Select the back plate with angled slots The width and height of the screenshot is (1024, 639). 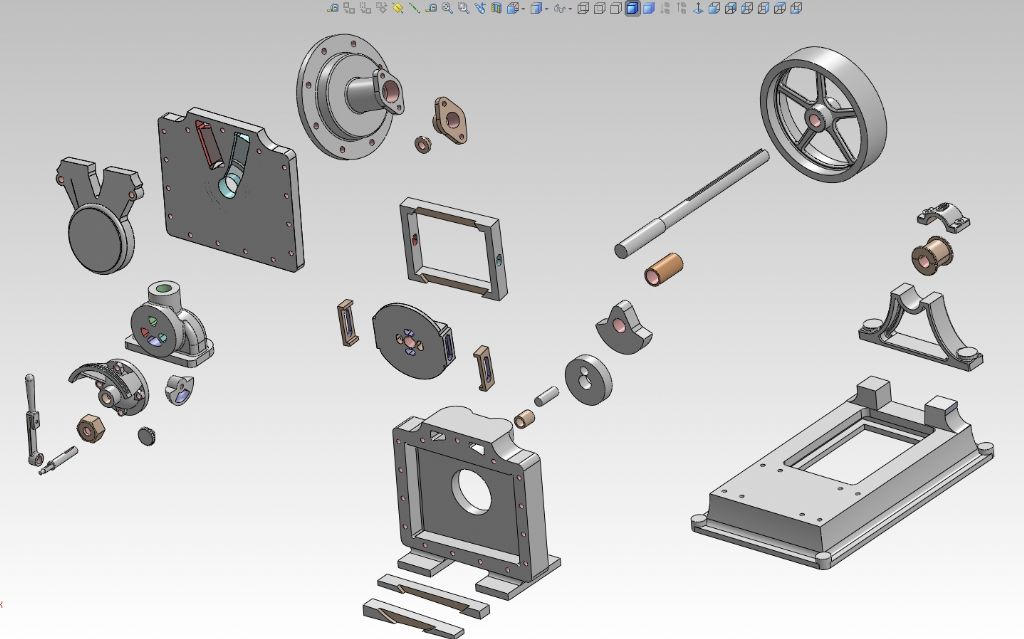click(231, 189)
